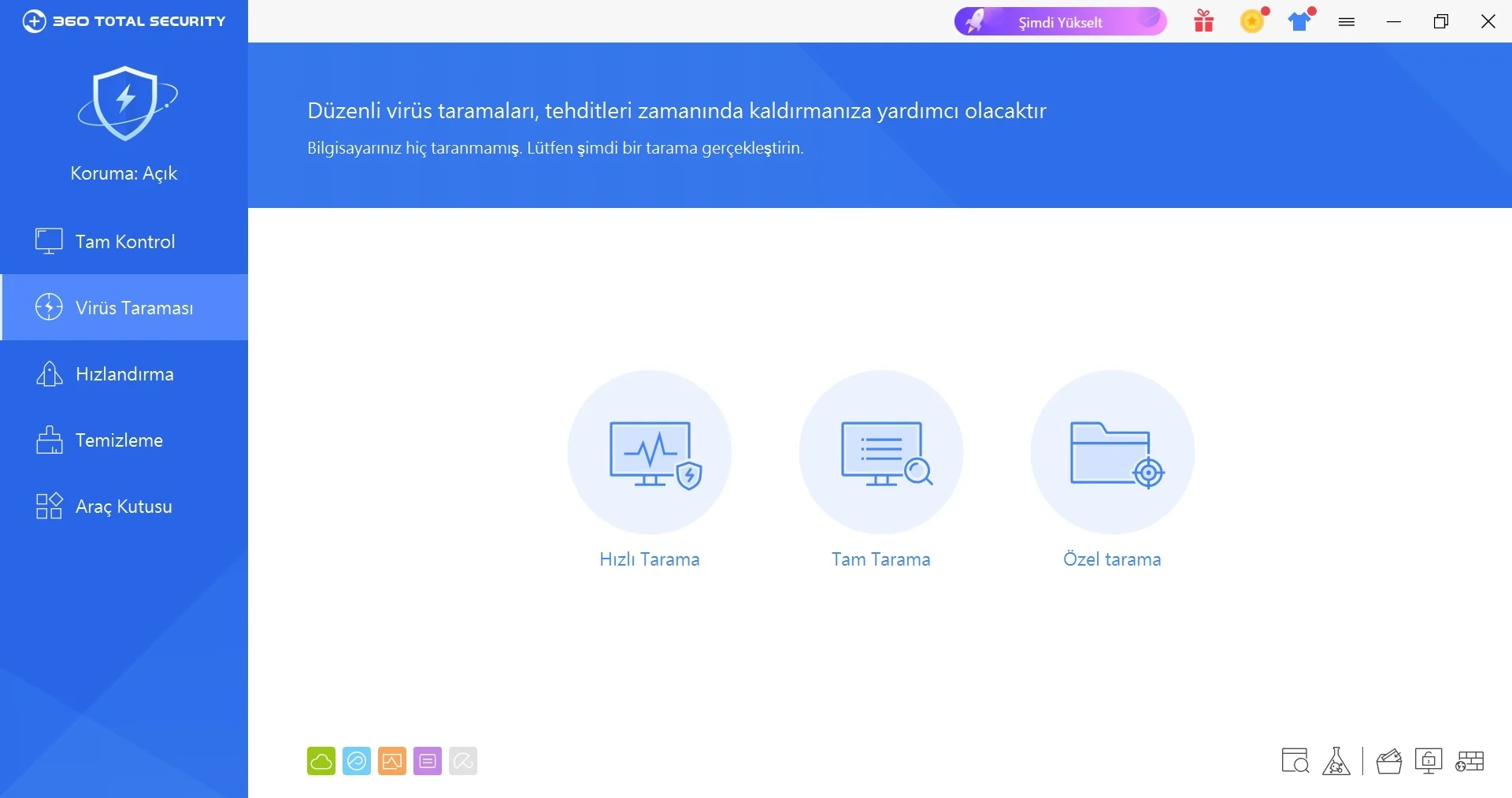Click the Özel tarama label
1512x798 pixels.
coord(1112,559)
